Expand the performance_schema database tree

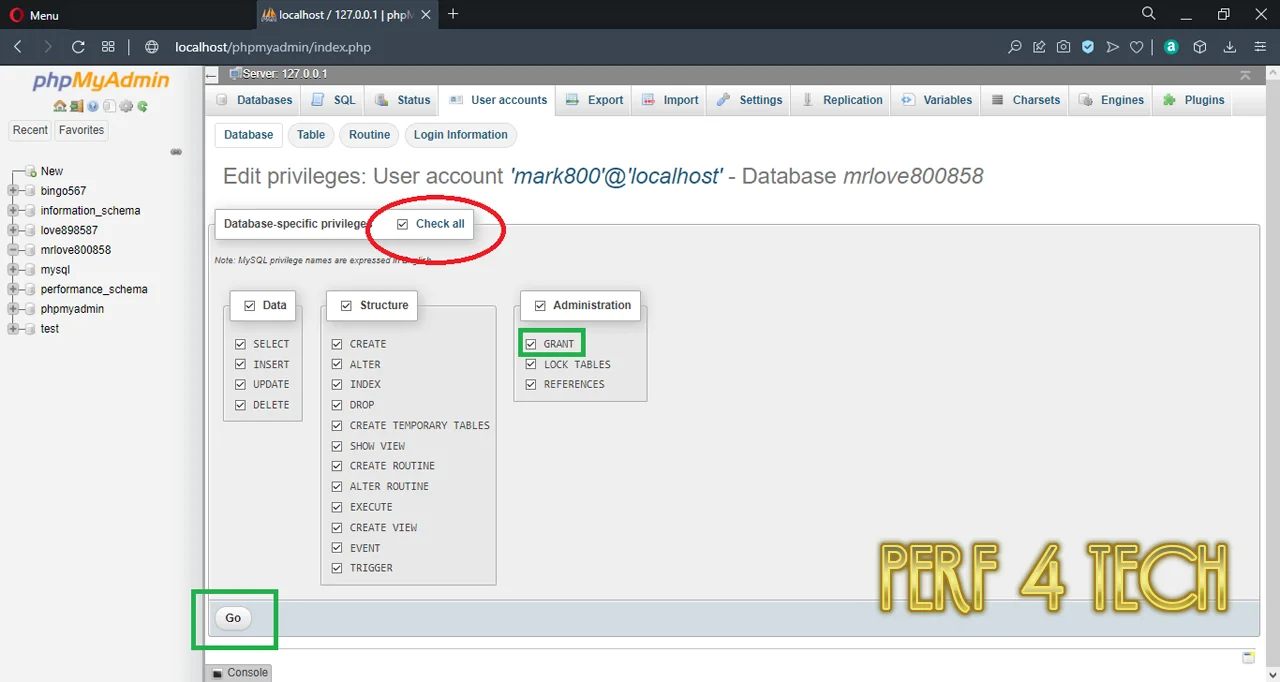(x=13, y=289)
